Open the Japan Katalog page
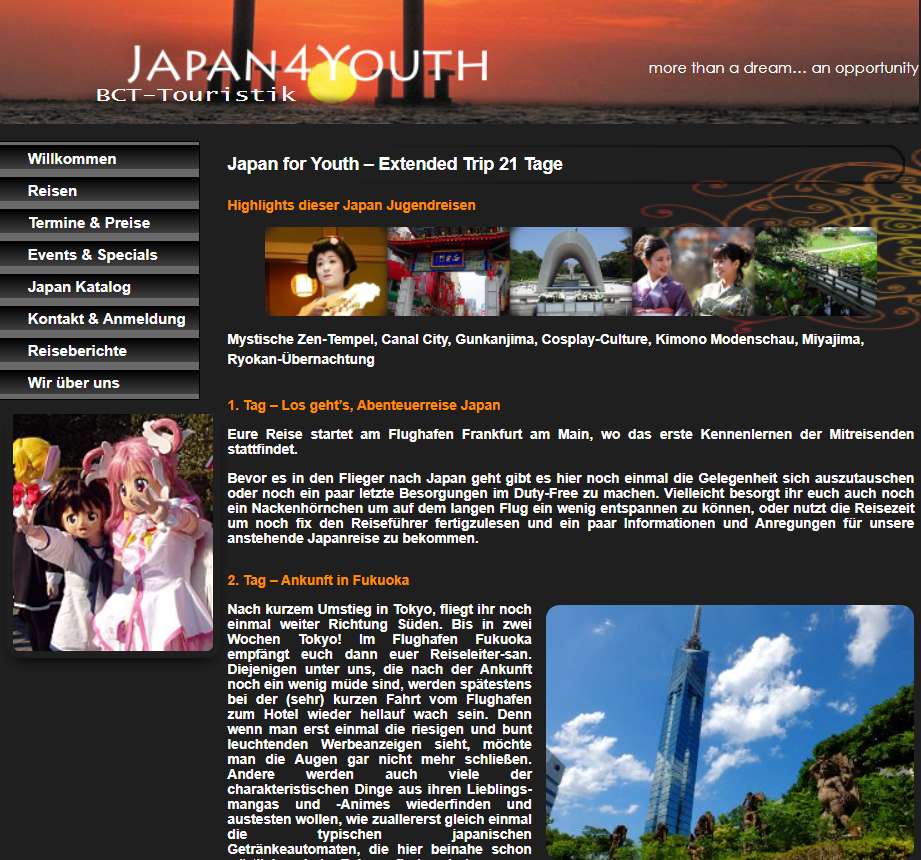Screen dimensions: 921x860 [99, 287]
